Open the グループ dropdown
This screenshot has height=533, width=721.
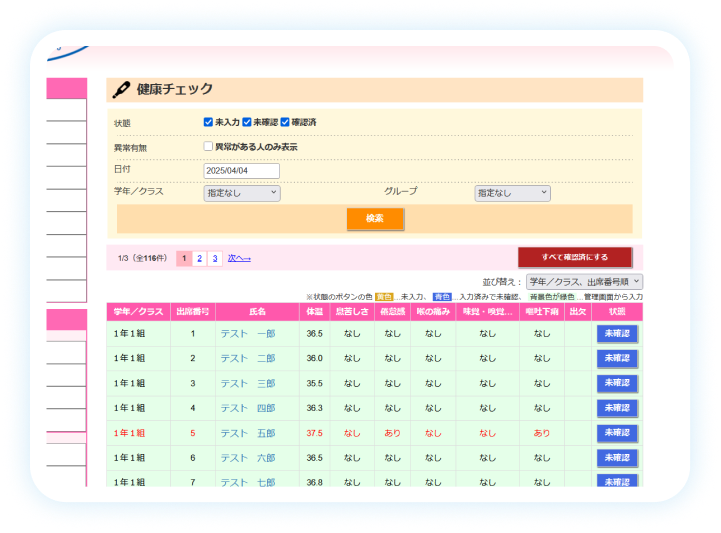[512, 193]
